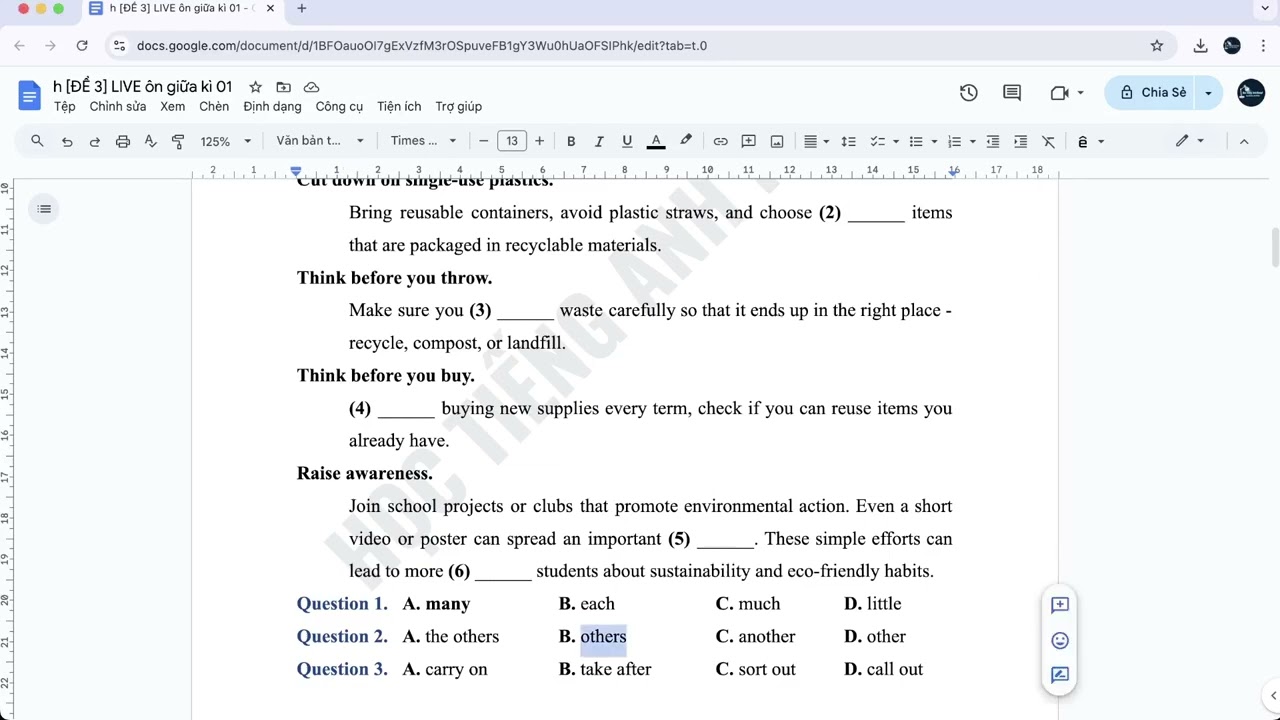Increase the indent
Screen dimensions: 1280x720
pyautogui.click(x=1020, y=141)
